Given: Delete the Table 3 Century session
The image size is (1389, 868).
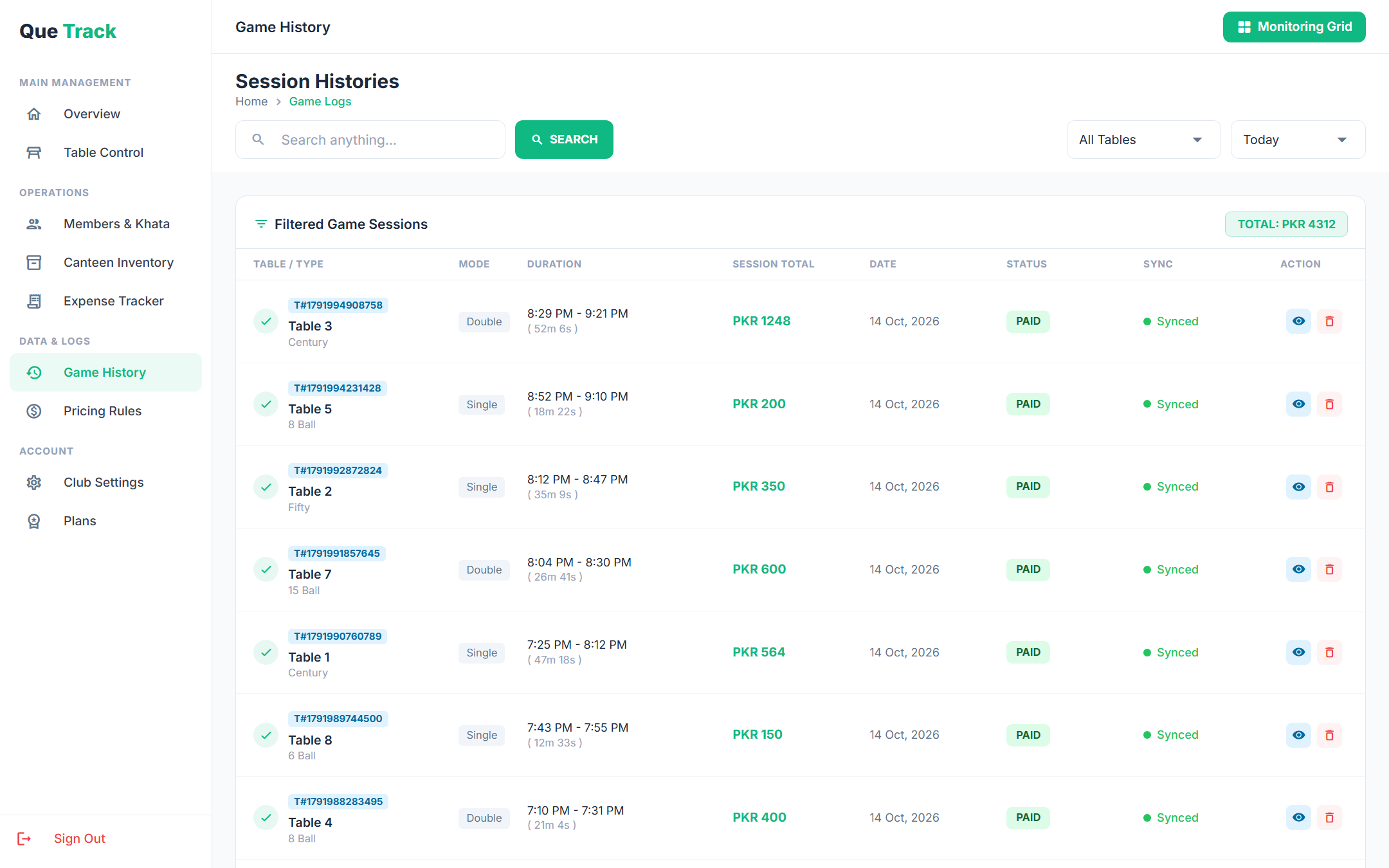Looking at the screenshot, I should [x=1329, y=321].
